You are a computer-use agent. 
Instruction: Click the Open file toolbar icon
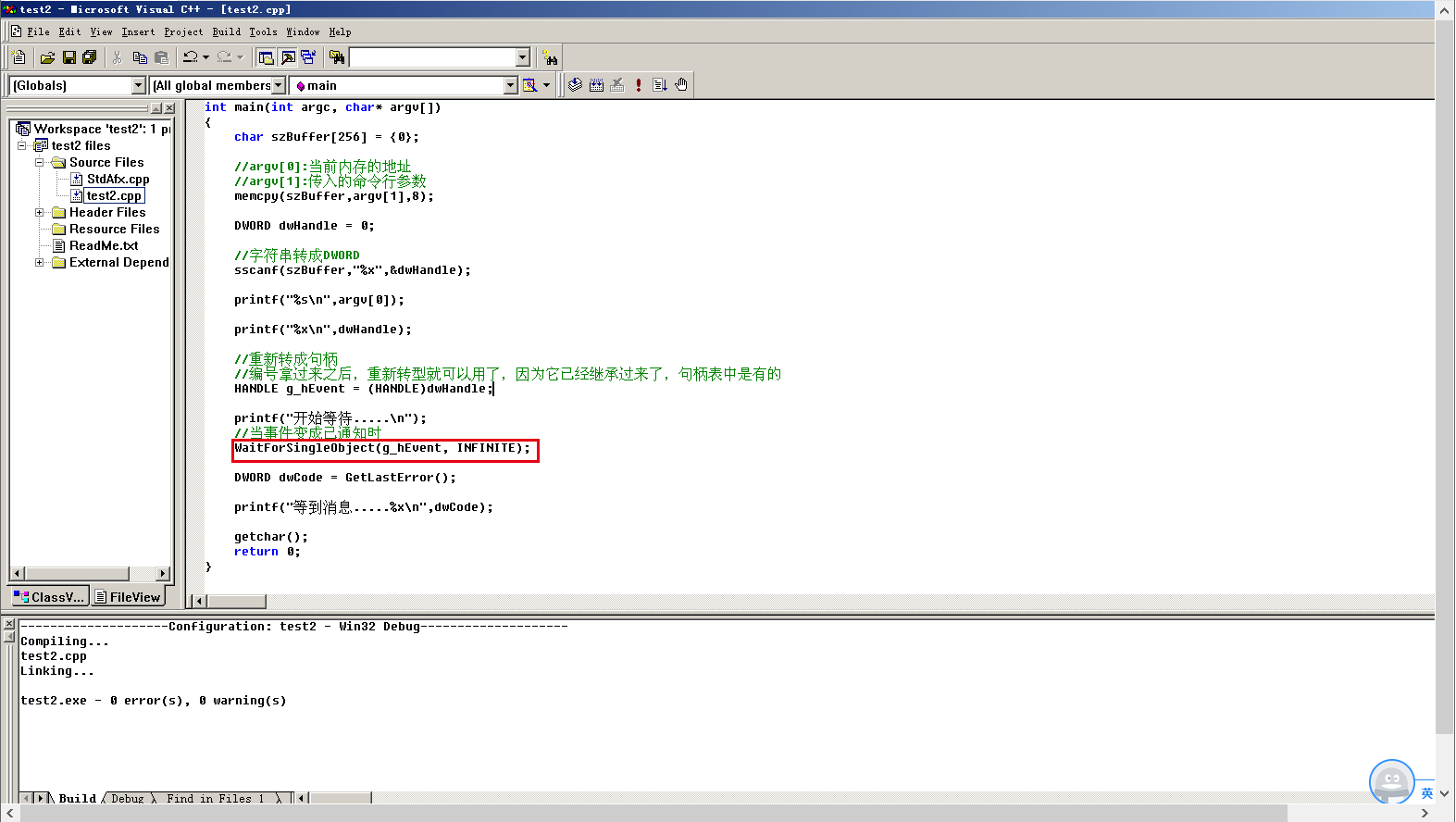pyautogui.click(x=47, y=57)
